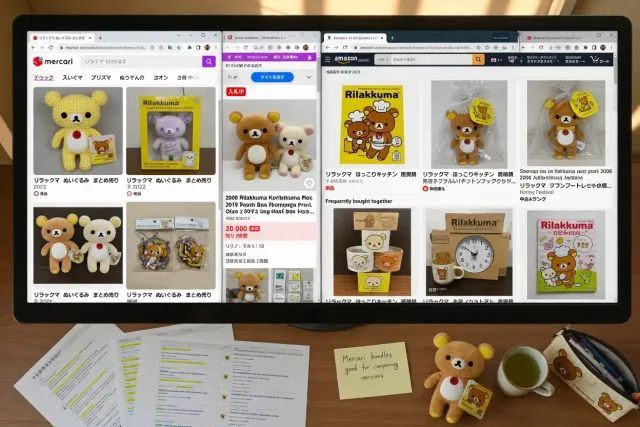This screenshot has height=427, width=640.
Task: Click the 'Frequently bought together' heading
Action: (x=359, y=201)
